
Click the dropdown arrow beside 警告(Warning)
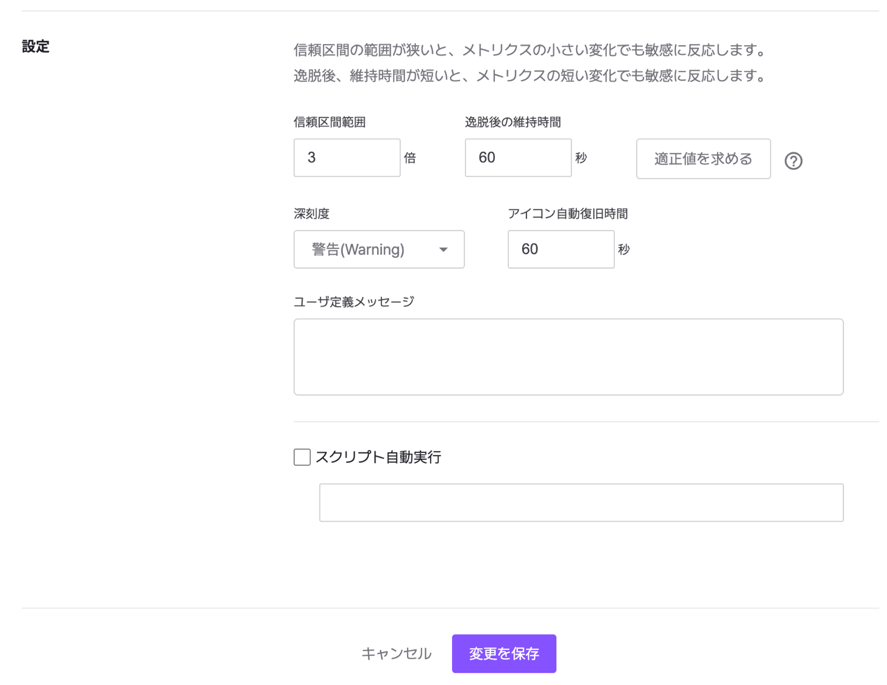(443, 250)
